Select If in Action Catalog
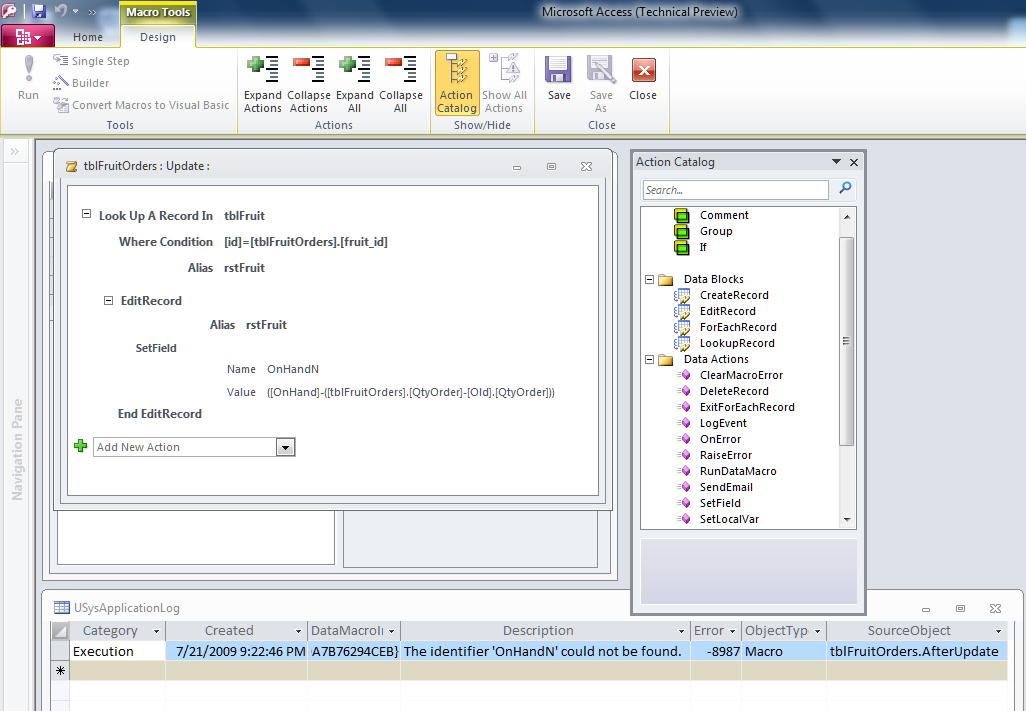This screenshot has height=711, width=1026. coord(703,247)
